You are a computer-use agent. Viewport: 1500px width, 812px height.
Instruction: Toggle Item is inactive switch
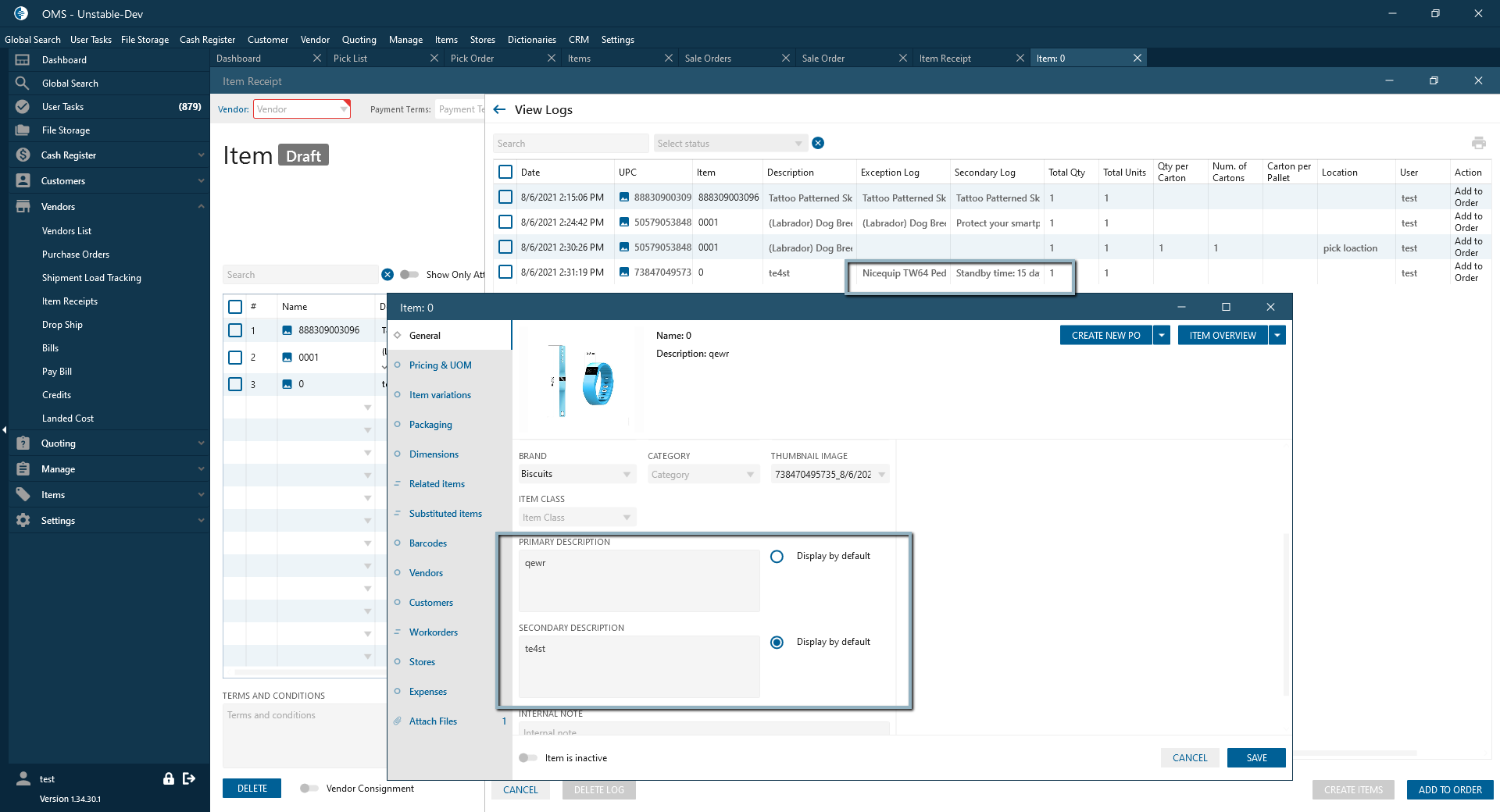[528, 758]
